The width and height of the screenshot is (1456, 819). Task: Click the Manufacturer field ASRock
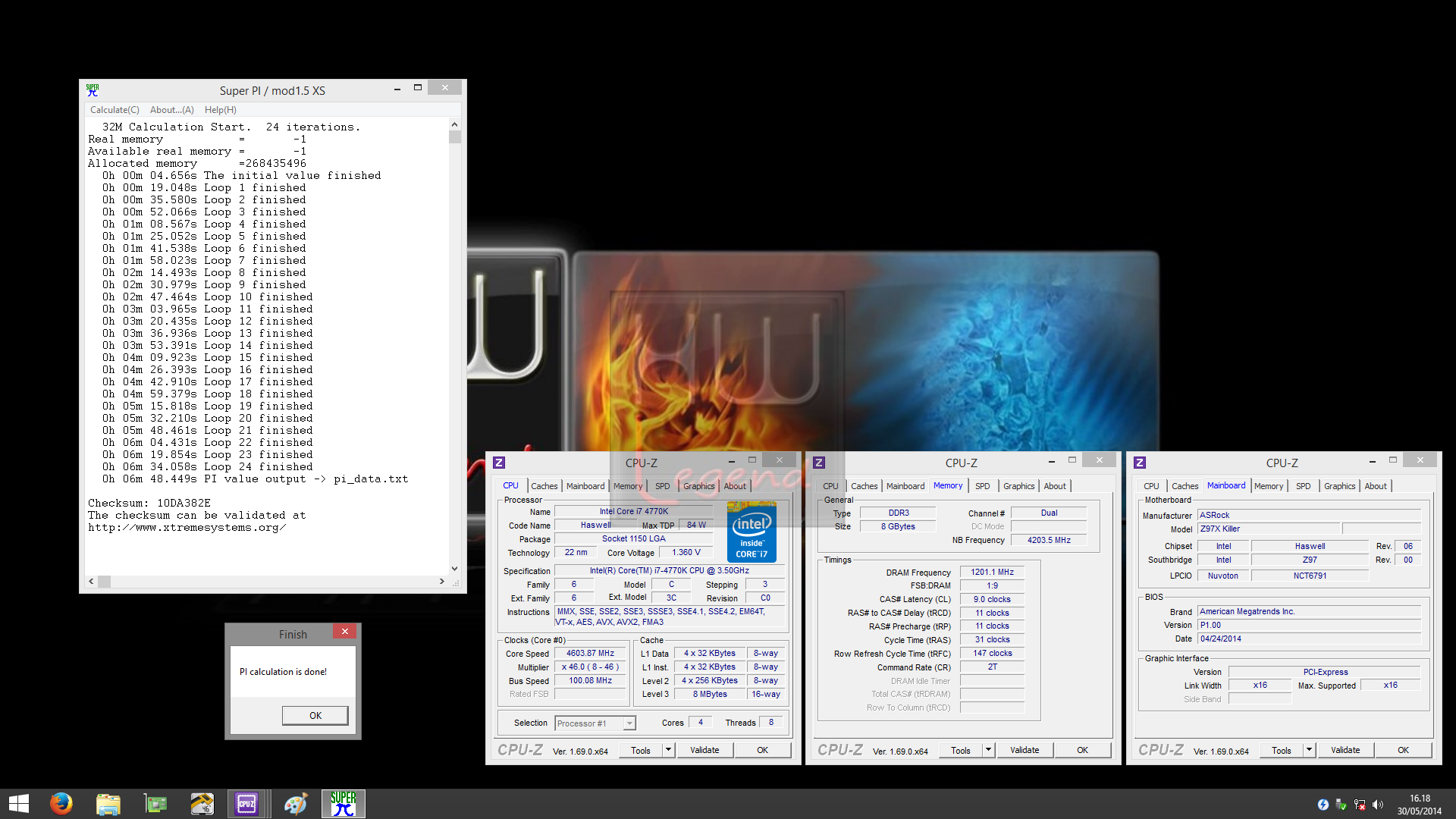coord(1310,516)
